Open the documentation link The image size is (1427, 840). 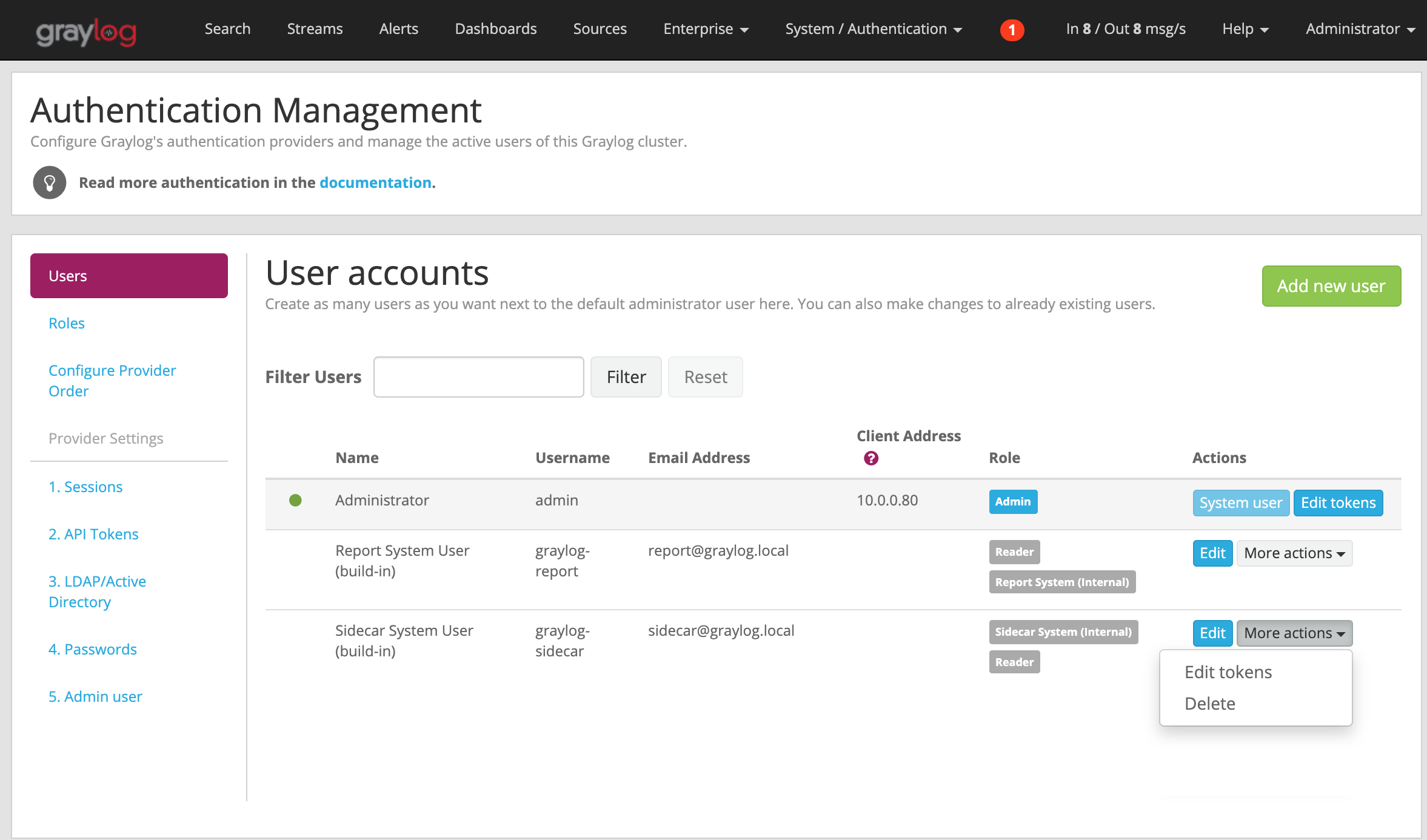coord(375,182)
